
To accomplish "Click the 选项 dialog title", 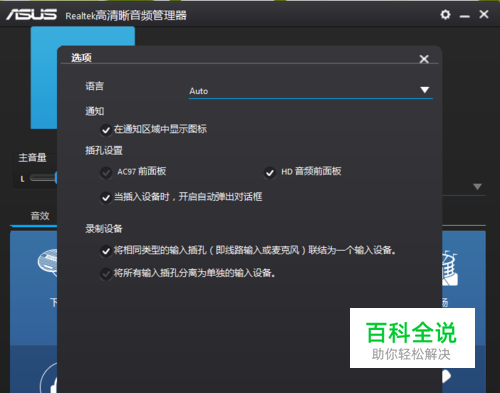I will tap(81, 58).
